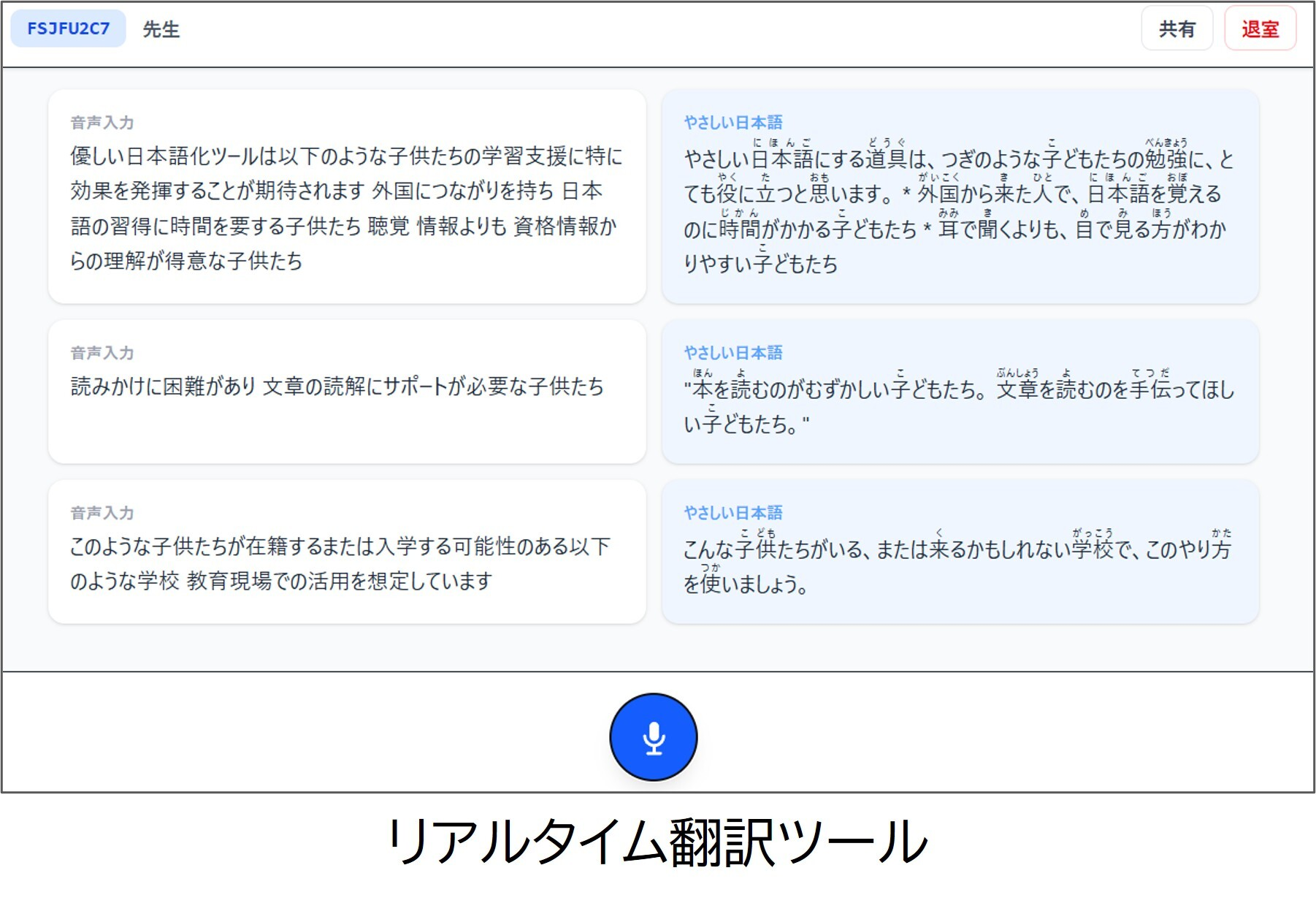This screenshot has width=1316, height=903.
Task: Click the third やさしい日本語 card about 学校
Action: 960,552
